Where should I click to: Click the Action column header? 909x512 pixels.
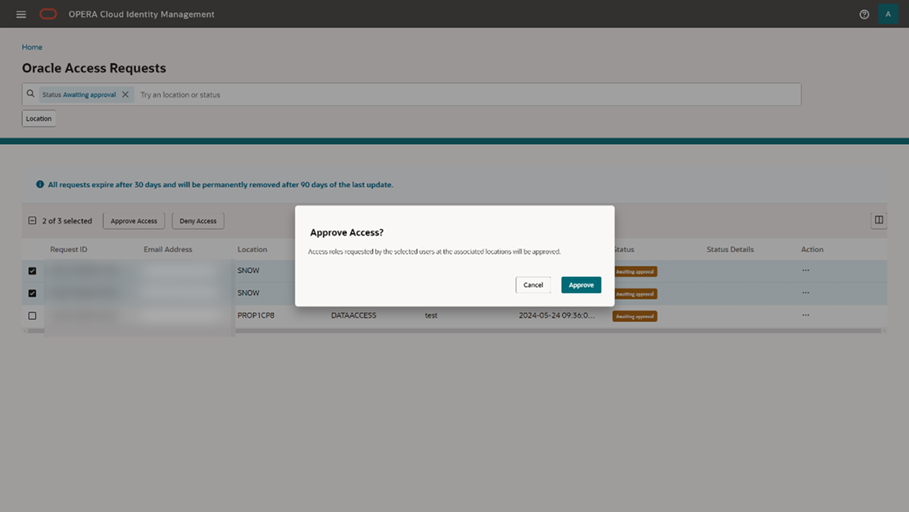pos(812,249)
